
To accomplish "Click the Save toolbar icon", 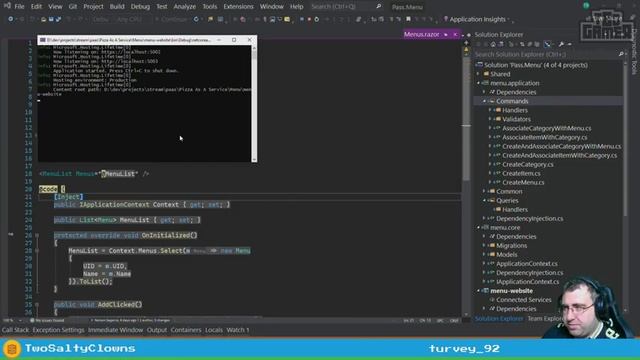I will click(51, 19).
